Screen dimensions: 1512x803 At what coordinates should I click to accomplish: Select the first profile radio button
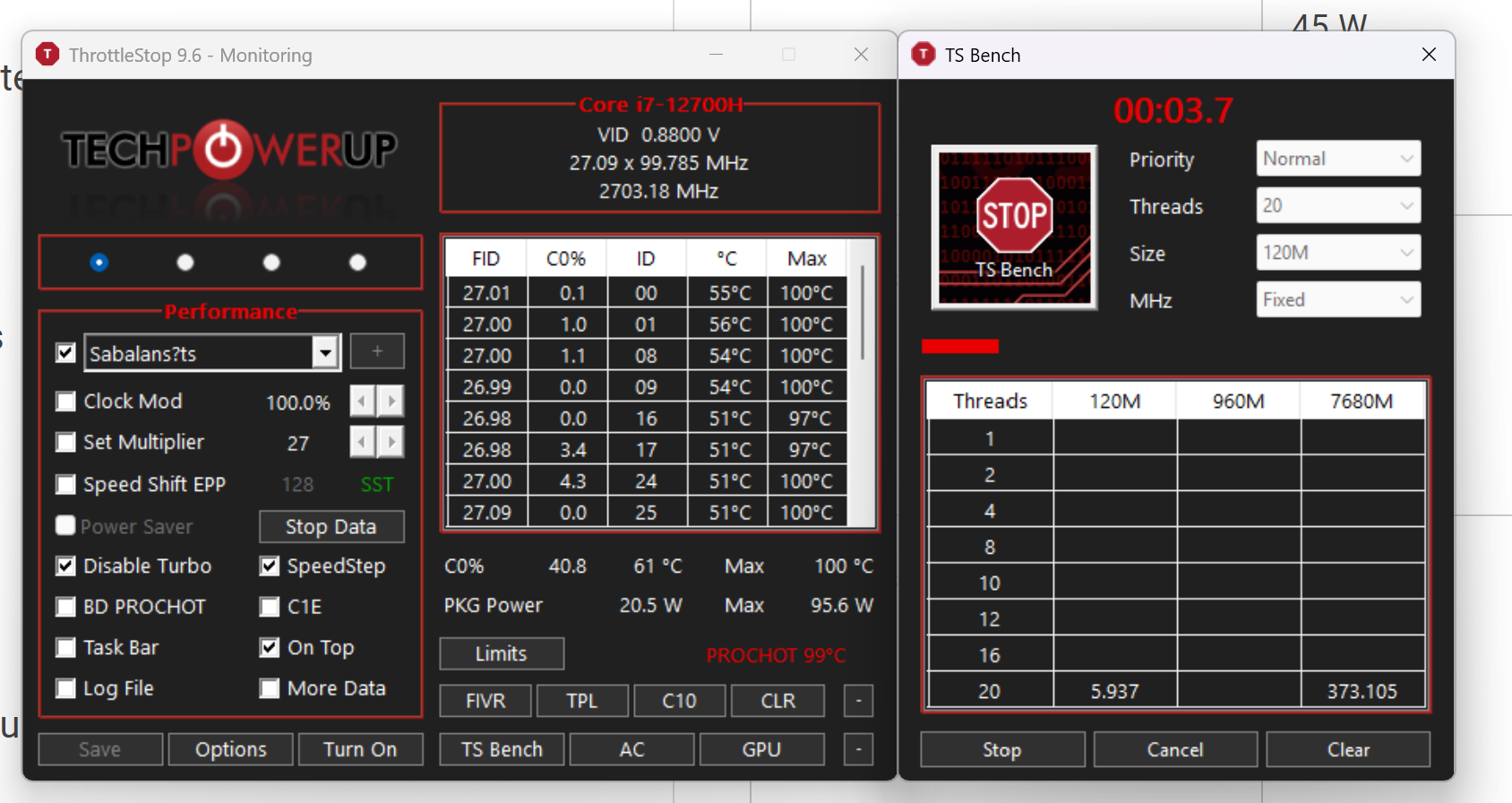[x=99, y=263]
